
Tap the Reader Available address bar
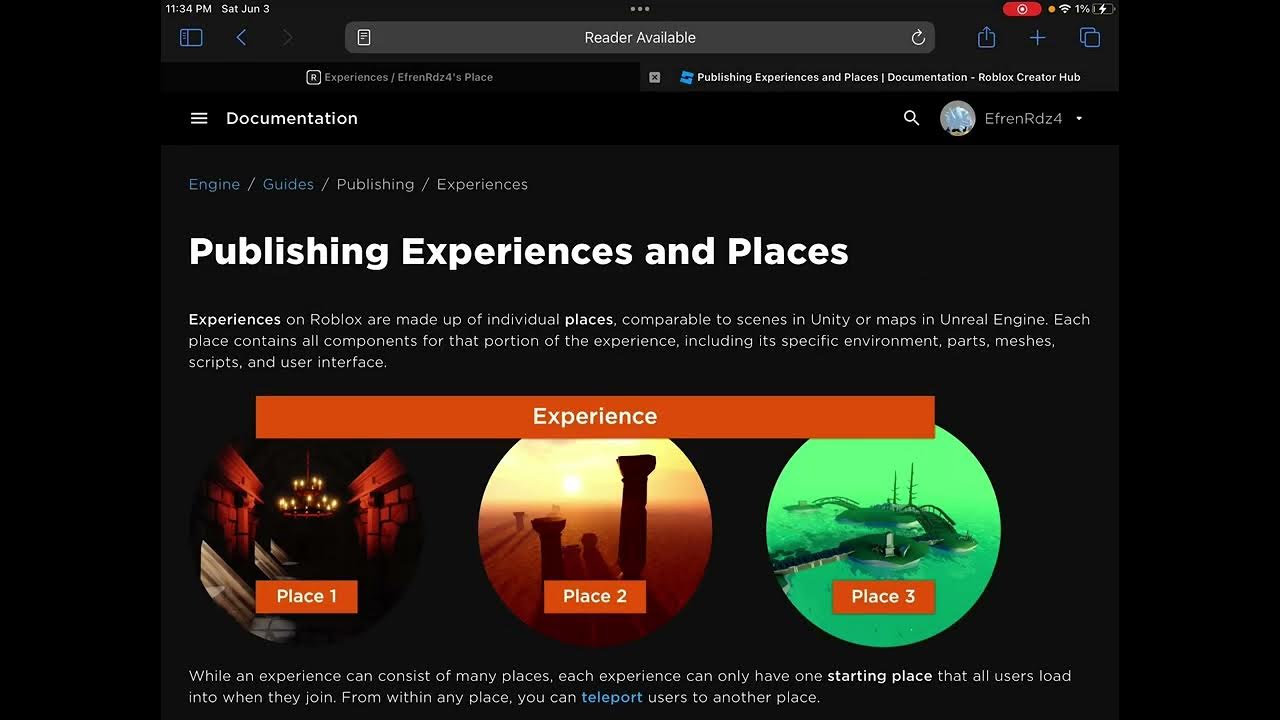coord(640,37)
